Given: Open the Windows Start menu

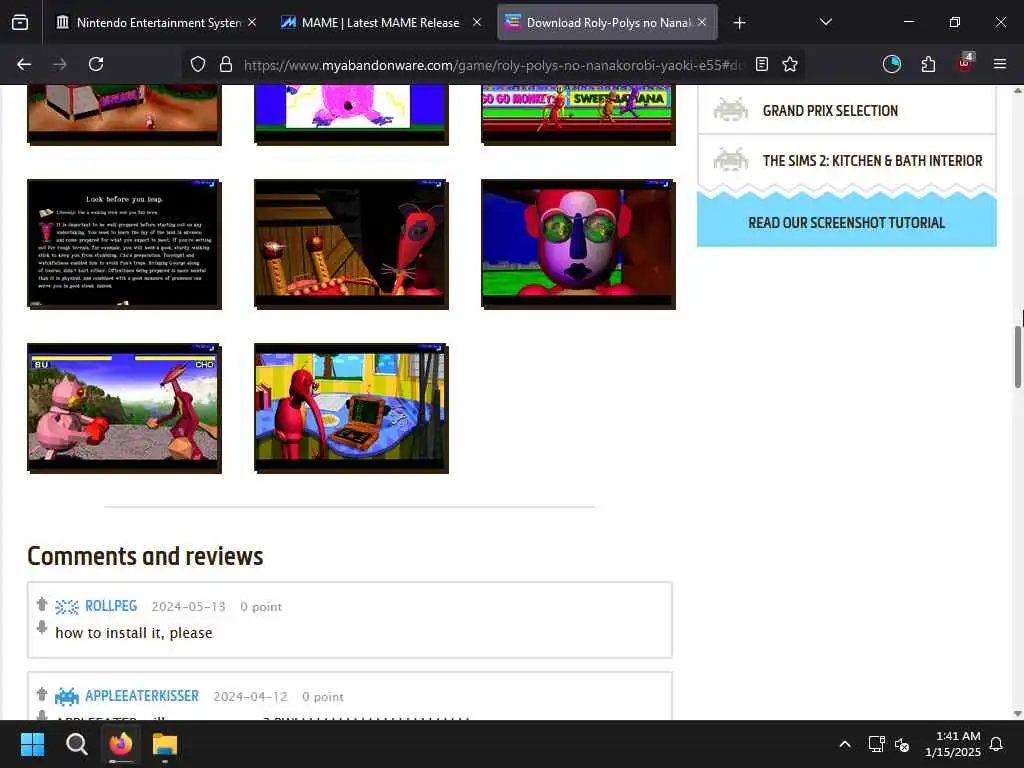Looking at the screenshot, I should [x=32, y=744].
